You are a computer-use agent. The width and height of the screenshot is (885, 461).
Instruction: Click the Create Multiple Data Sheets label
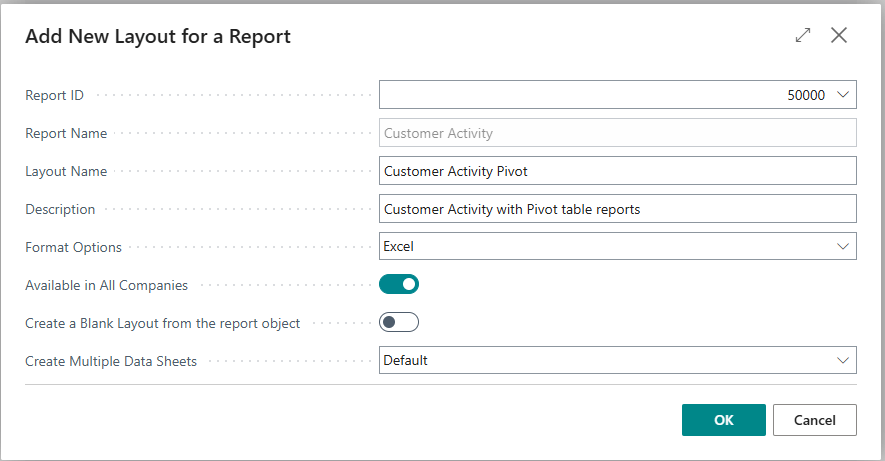pyautogui.click(x=111, y=361)
